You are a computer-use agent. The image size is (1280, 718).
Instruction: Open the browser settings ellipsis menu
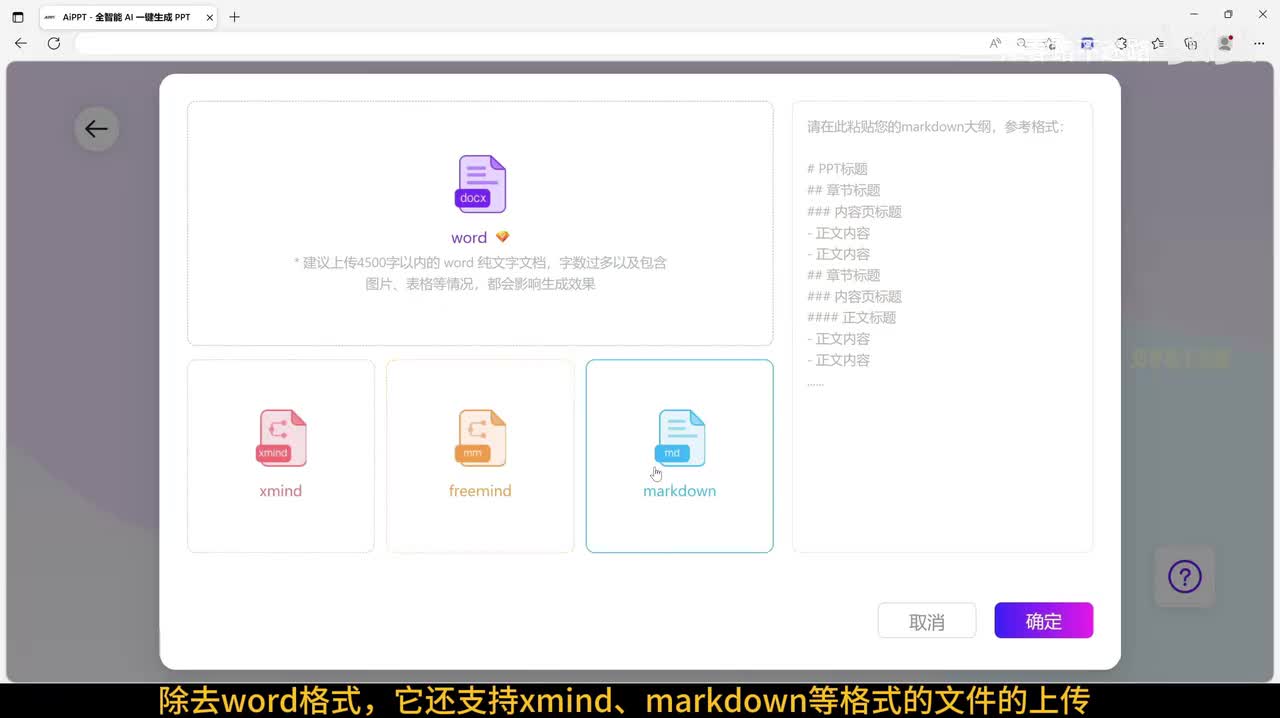(x=1258, y=43)
